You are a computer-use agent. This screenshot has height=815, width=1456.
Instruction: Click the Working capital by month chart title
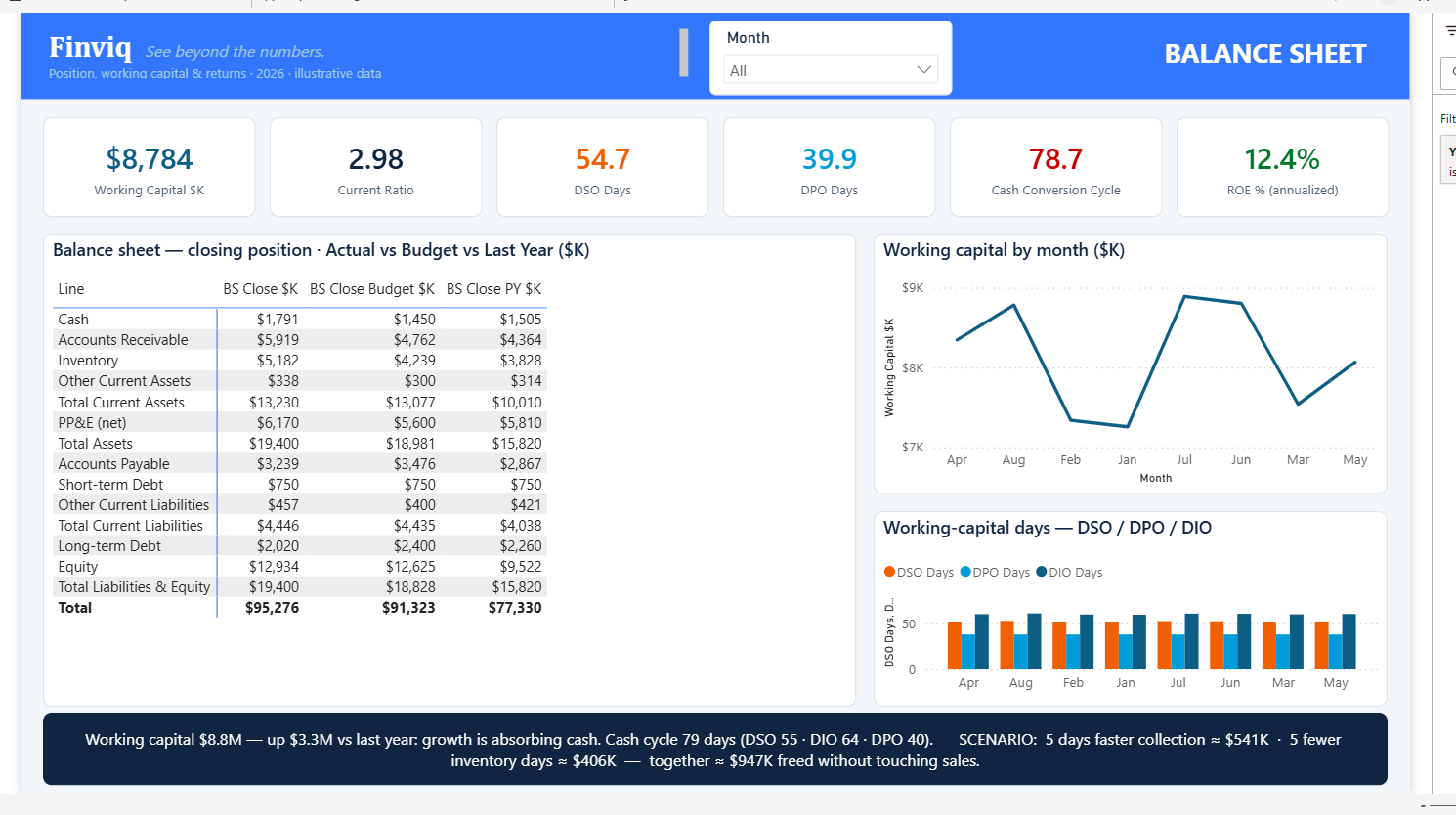click(1004, 250)
